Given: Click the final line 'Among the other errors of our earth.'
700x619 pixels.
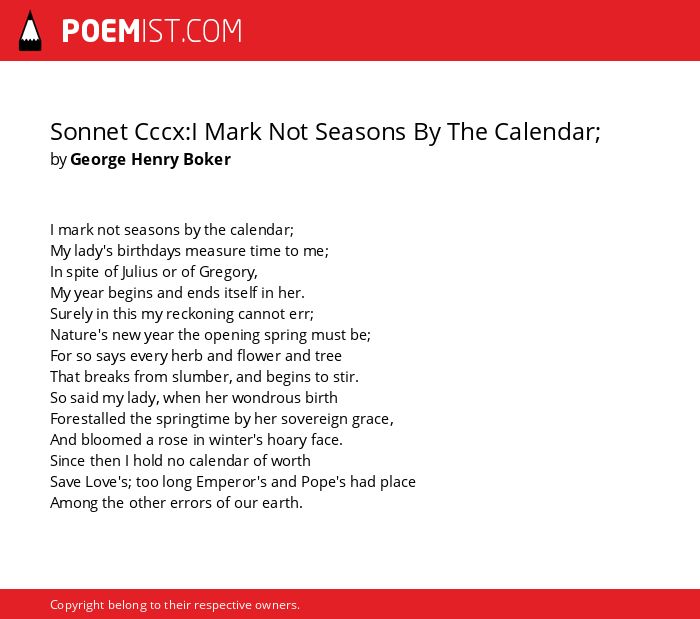Looking at the screenshot, I should (176, 503).
